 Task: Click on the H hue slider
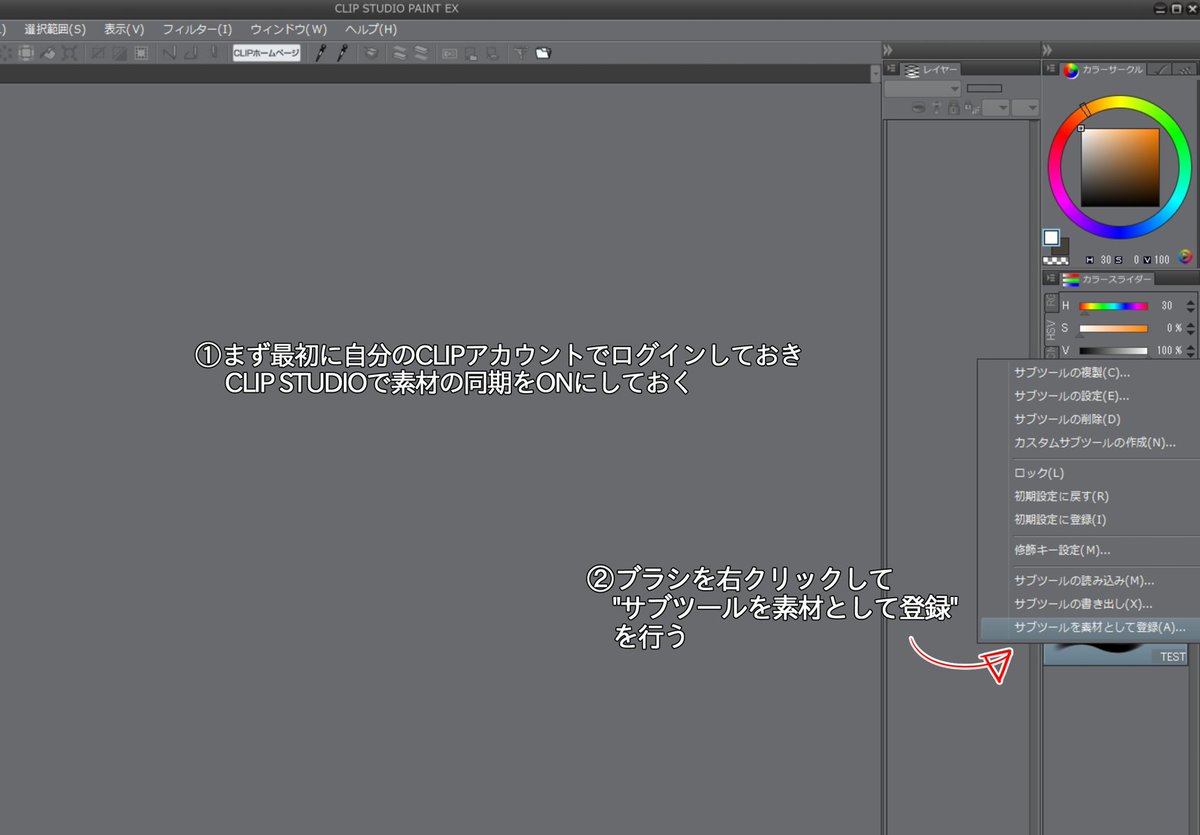pyautogui.click(x=1114, y=306)
